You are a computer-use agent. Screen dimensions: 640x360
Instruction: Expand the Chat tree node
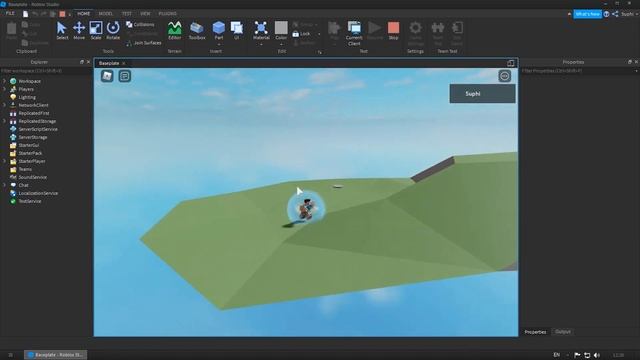click(x=4, y=185)
